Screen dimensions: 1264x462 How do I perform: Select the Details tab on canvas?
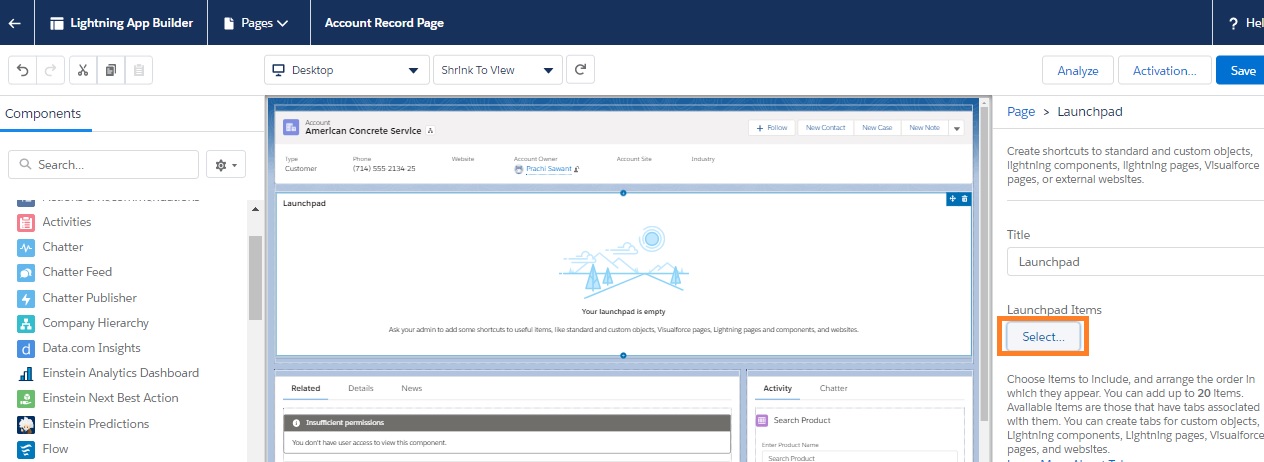point(361,388)
